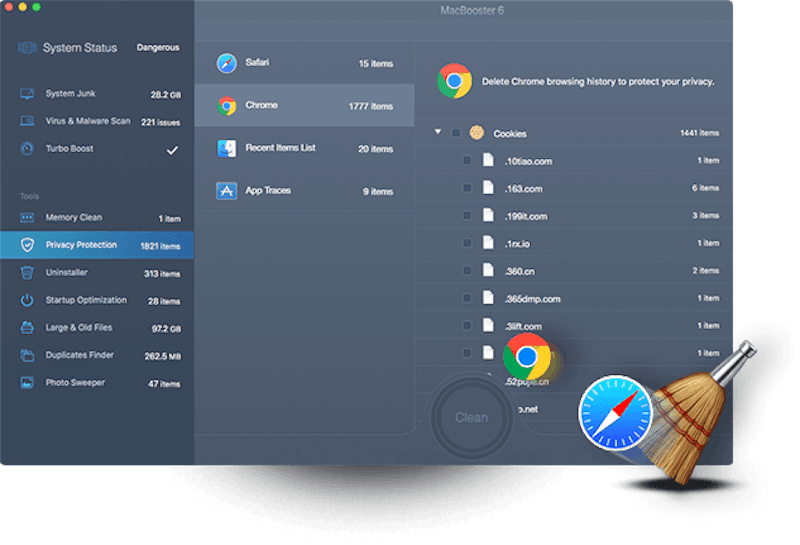Open the Uninstaller tool

[x=97, y=273]
